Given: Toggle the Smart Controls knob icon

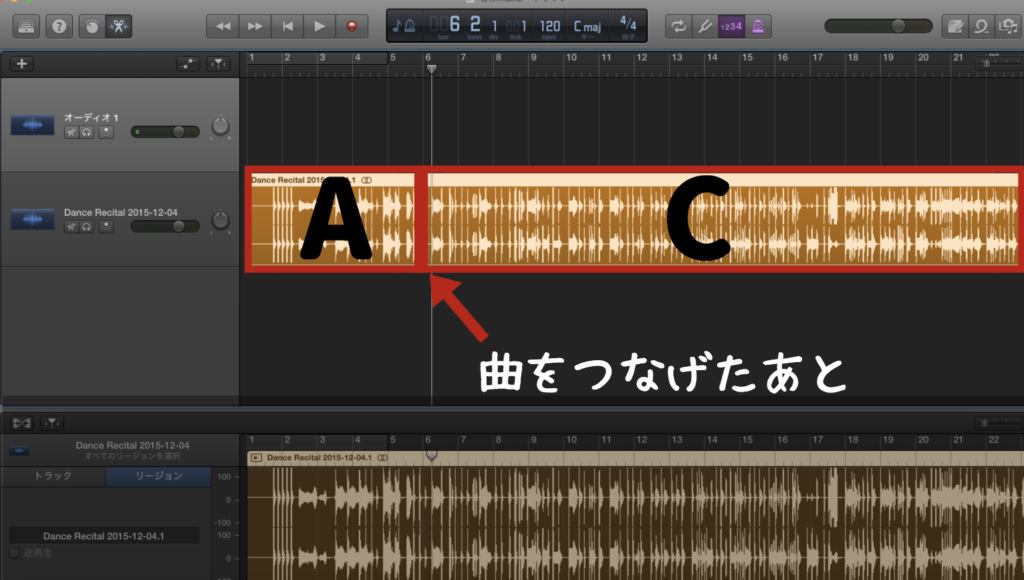Looking at the screenshot, I should point(92,26).
